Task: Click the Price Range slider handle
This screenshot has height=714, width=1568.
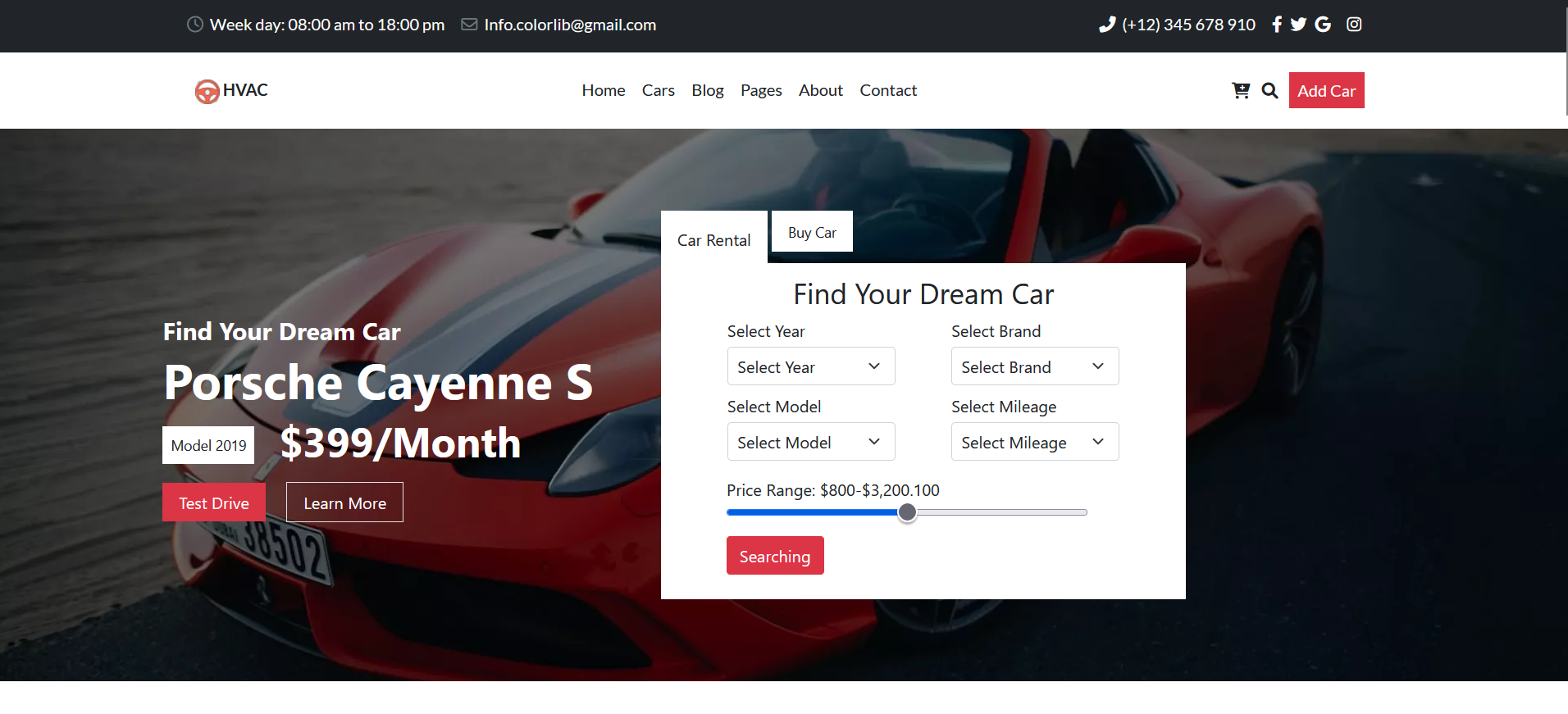Action: pyautogui.click(x=907, y=512)
